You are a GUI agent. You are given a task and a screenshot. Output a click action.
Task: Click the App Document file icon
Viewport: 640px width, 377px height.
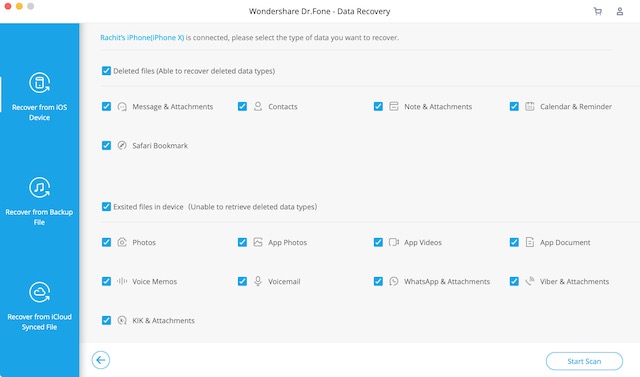(x=530, y=242)
